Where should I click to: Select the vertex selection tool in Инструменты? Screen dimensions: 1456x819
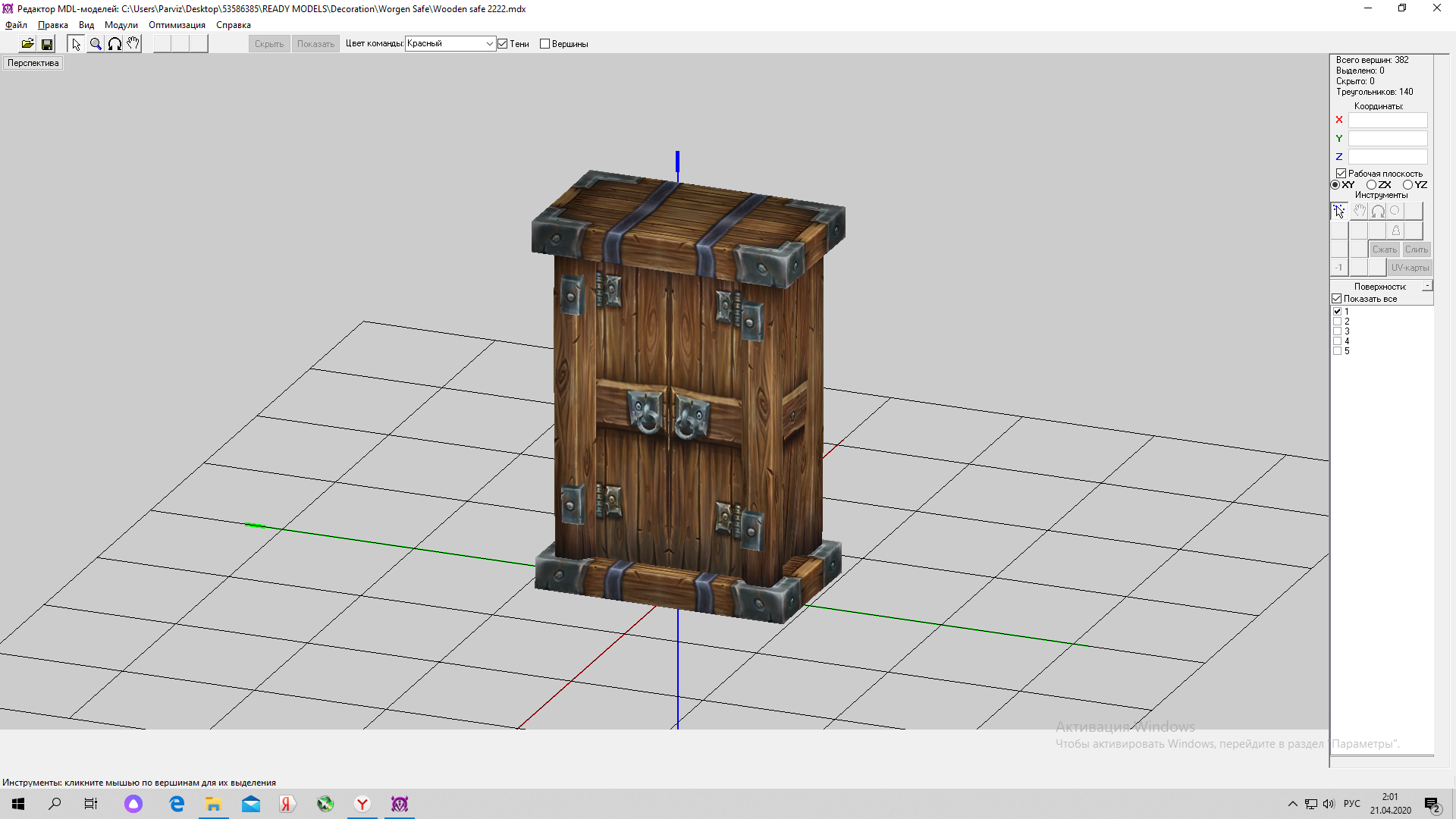tap(1339, 211)
